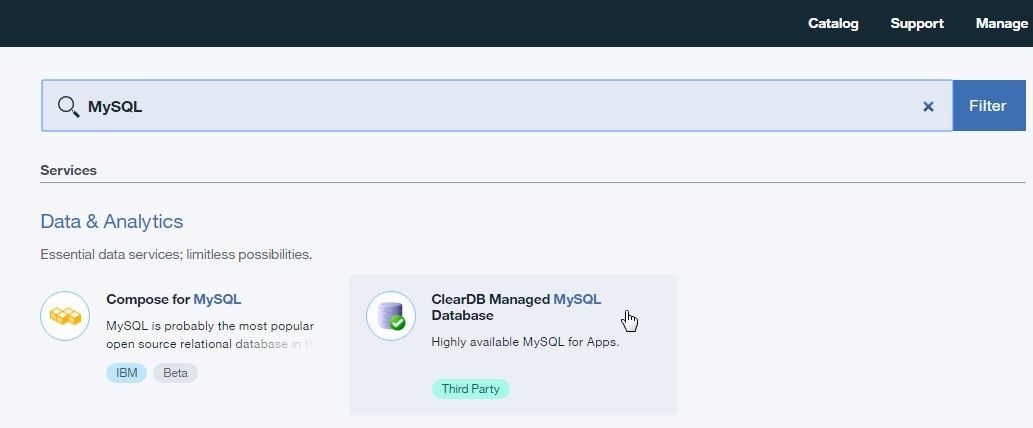Screen dimensions: 1033x428
Task: Click the magnifying glass search icon
Action: (69, 106)
